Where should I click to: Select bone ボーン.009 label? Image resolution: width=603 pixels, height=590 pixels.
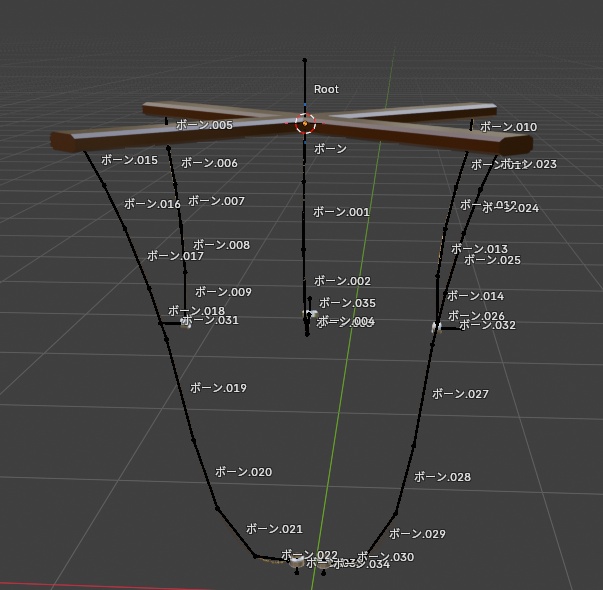(223, 292)
